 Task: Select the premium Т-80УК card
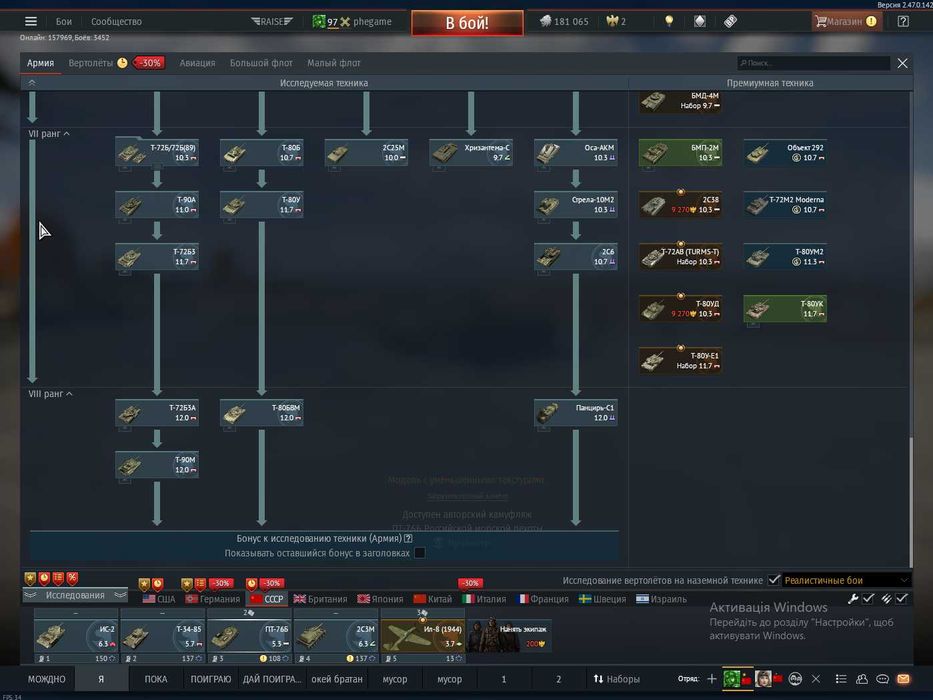pos(785,309)
